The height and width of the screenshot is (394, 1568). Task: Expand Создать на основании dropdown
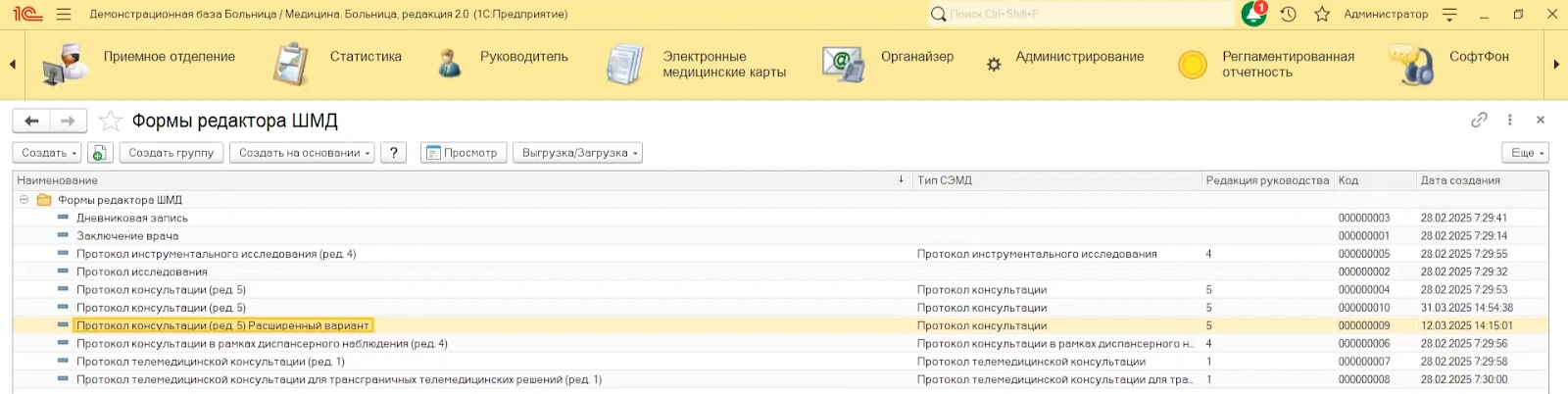pos(302,153)
